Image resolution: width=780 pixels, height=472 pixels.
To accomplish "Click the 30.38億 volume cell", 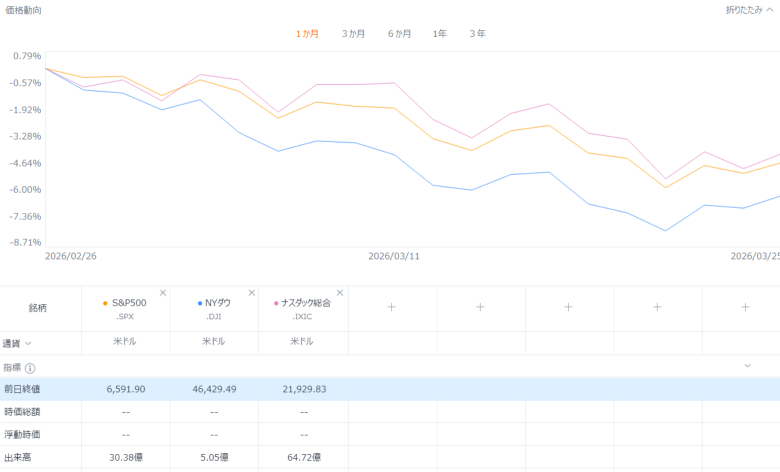I will click(126, 458).
